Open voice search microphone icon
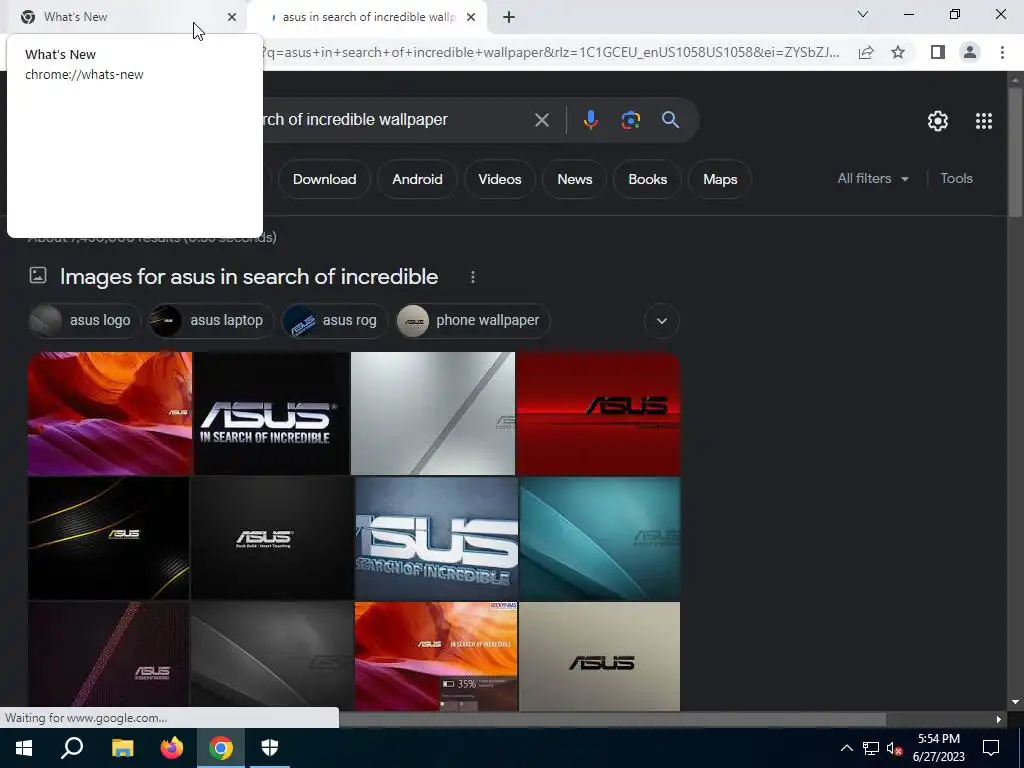The height and width of the screenshot is (768, 1024). (590, 120)
